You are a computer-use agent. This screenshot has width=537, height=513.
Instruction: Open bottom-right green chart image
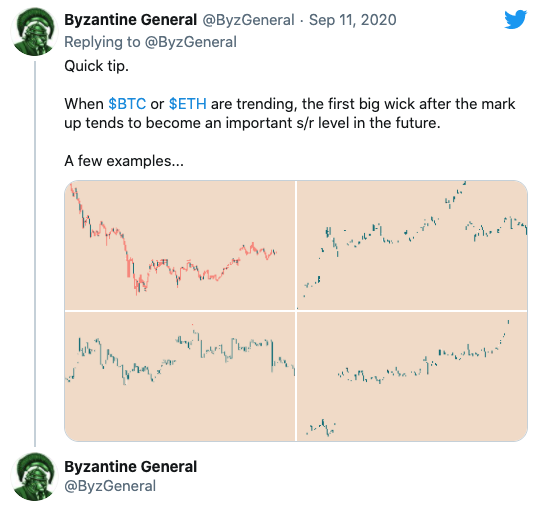(x=412, y=376)
